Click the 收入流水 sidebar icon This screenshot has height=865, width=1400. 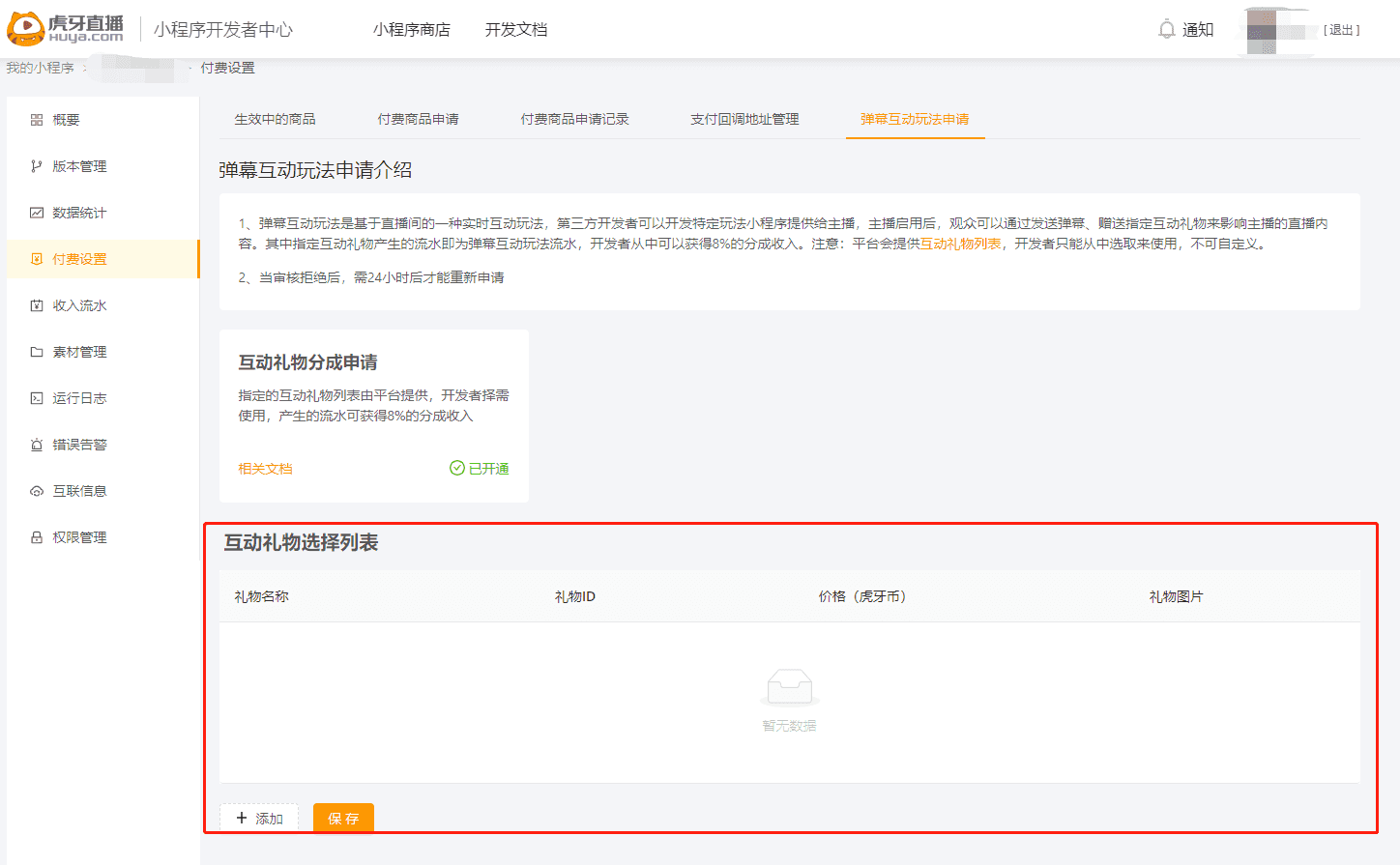tap(37, 305)
